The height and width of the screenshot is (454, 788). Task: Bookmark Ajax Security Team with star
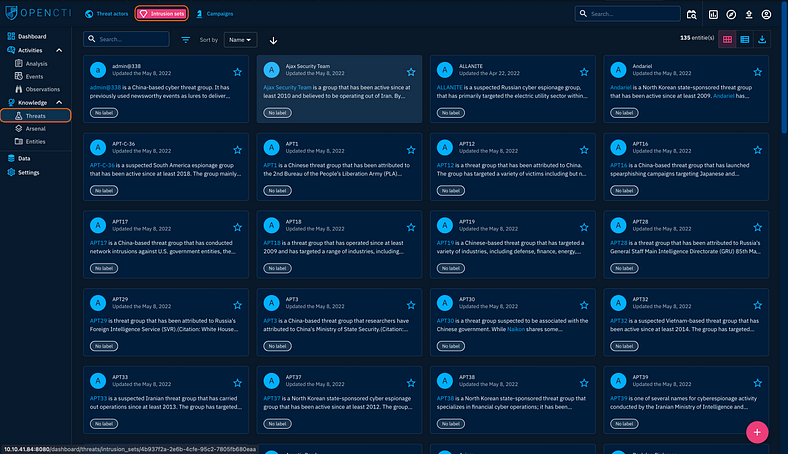click(x=411, y=72)
